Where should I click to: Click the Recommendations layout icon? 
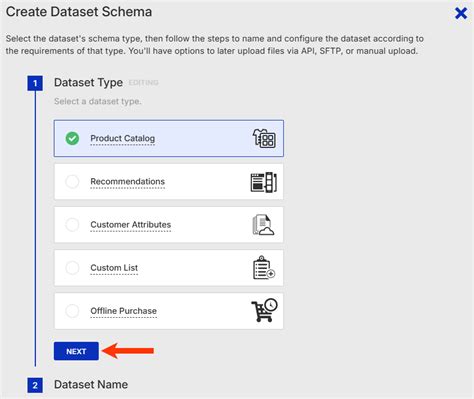point(264,182)
